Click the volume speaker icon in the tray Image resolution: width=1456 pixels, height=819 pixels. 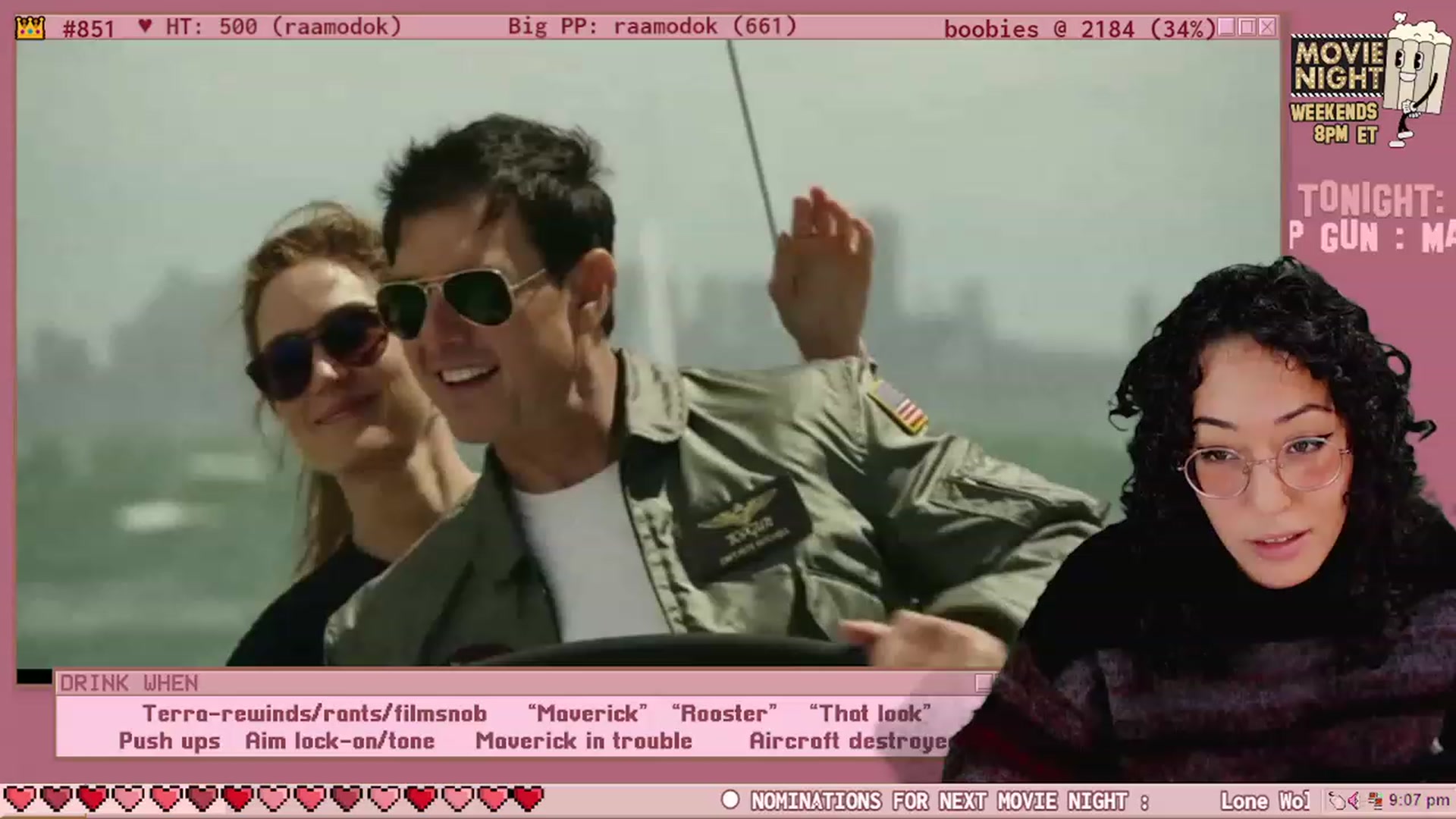(x=1354, y=800)
